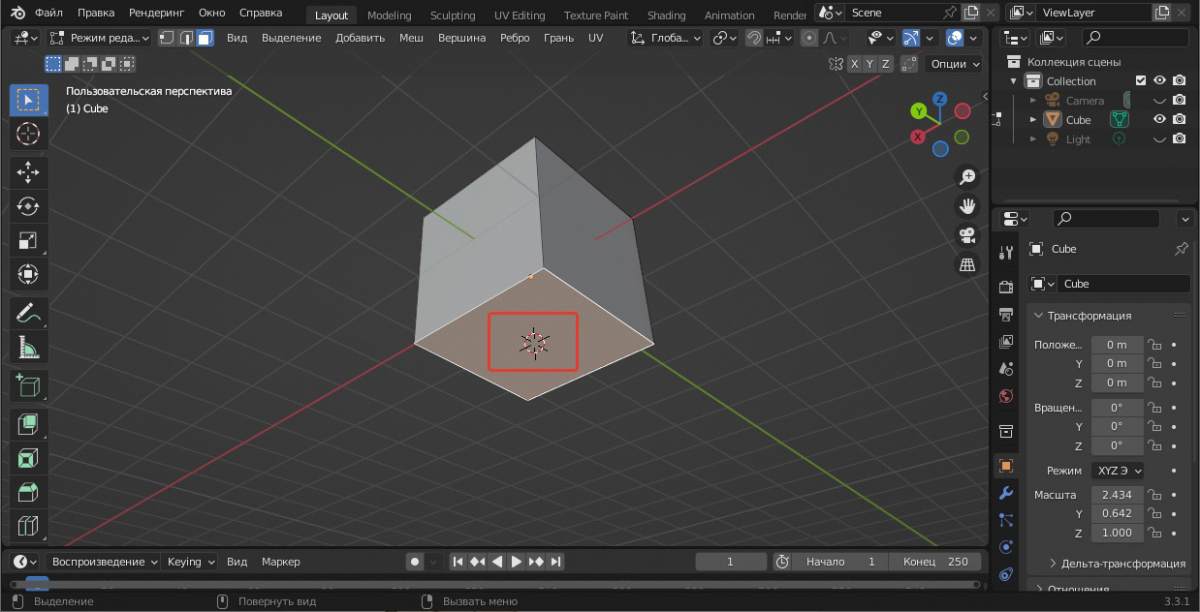The width and height of the screenshot is (1200, 612).
Task: Toggle Z mirror axis
Action: click(x=886, y=63)
